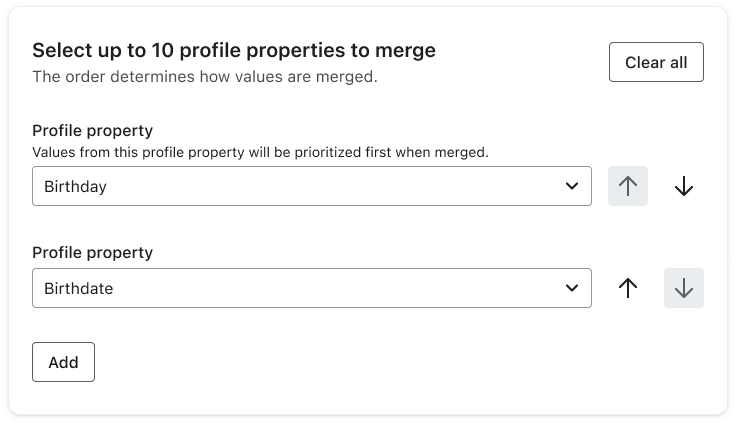Click the 'Birthday' value text in first field
The image size is (736, 425).
[x=75, y=186]
